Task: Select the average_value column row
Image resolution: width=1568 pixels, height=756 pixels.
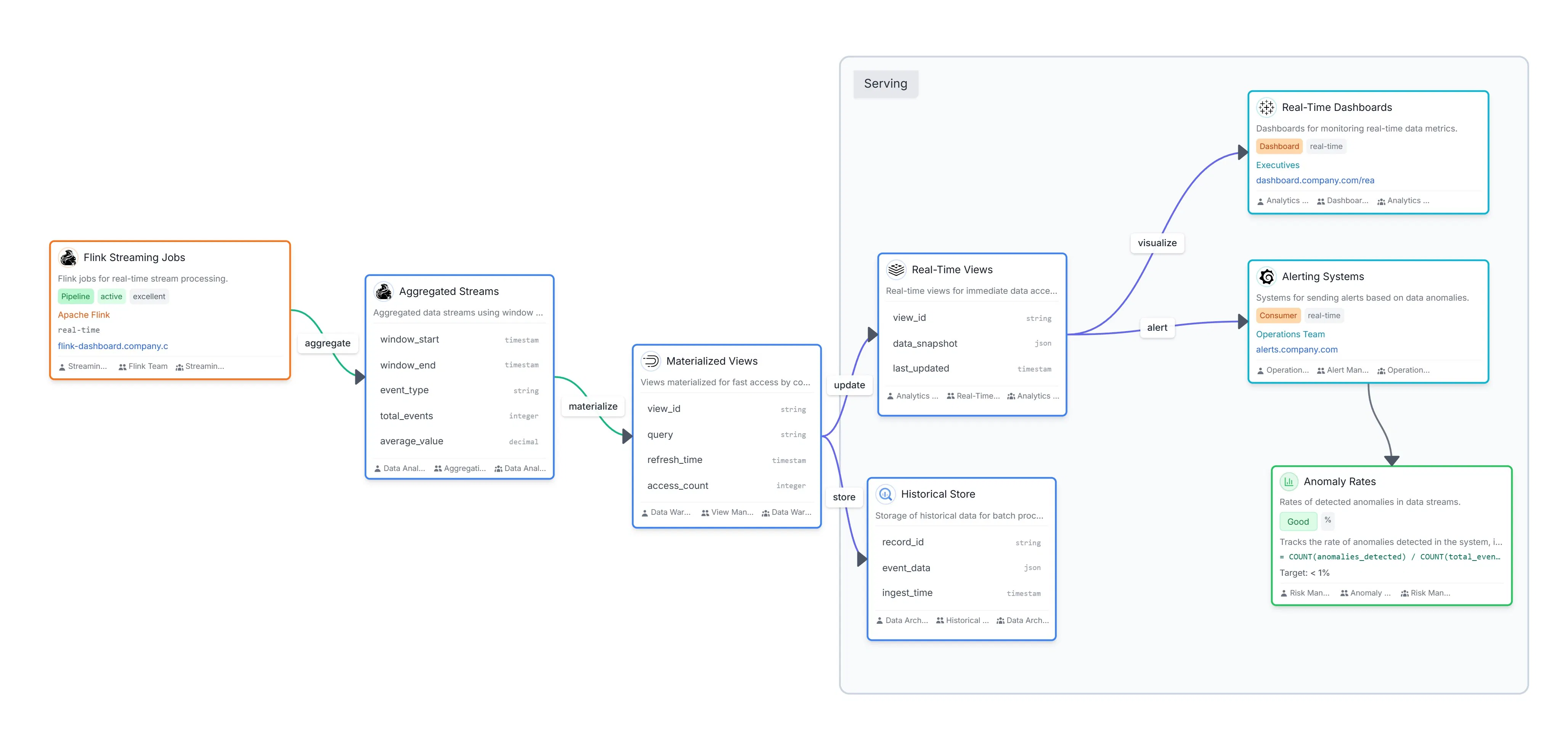Action: [x=459, y=441]
